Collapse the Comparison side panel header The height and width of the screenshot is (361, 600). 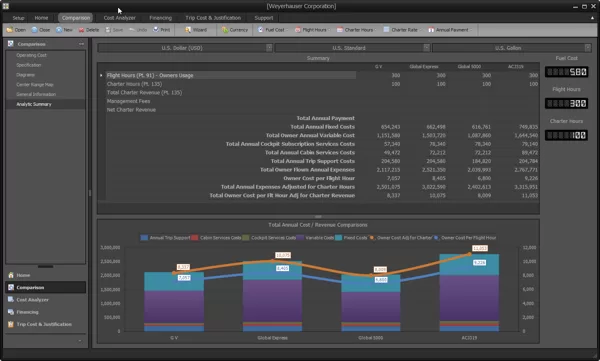[81, 44]
